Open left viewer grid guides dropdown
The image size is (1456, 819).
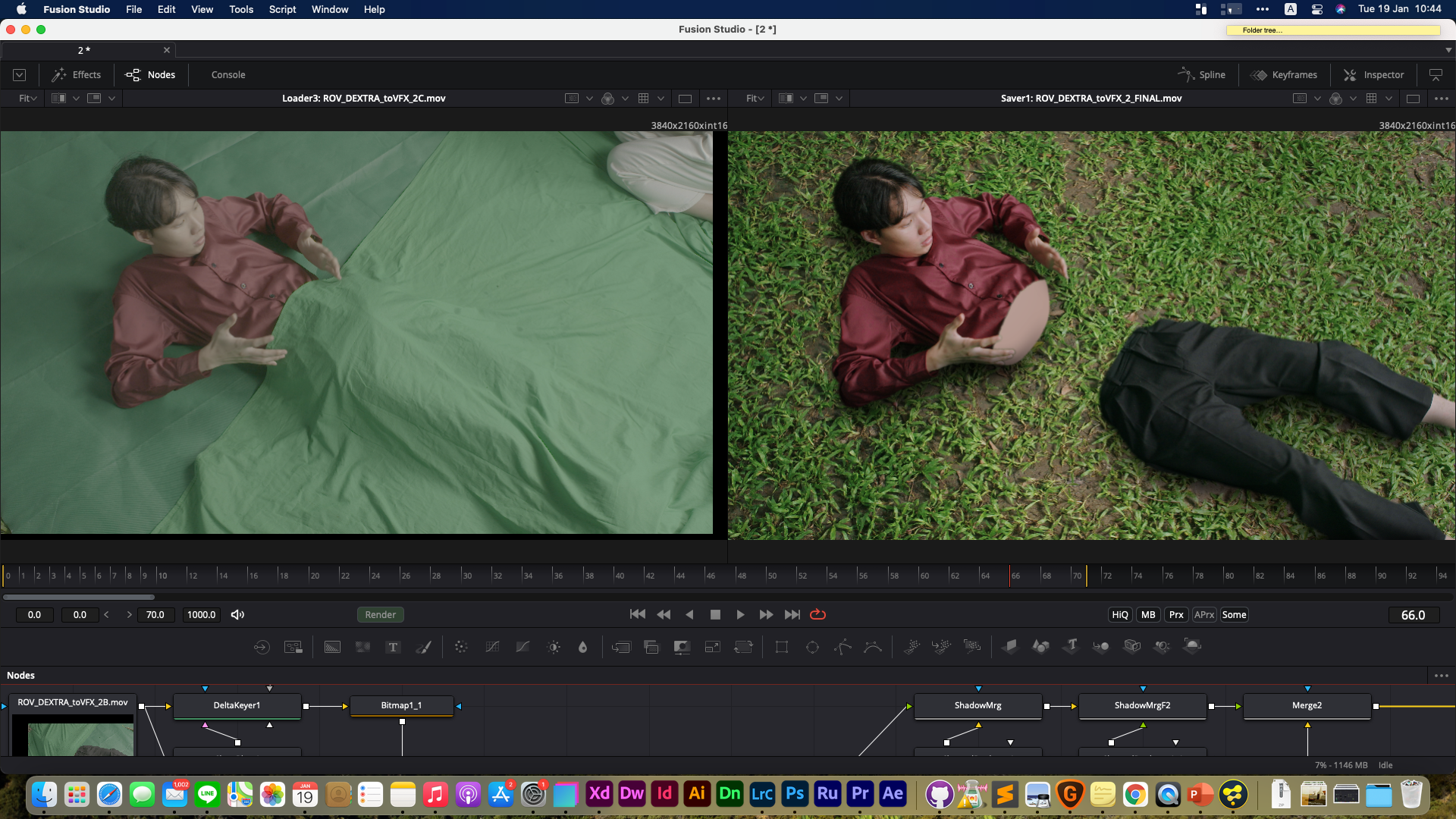[x=661, y=99]
